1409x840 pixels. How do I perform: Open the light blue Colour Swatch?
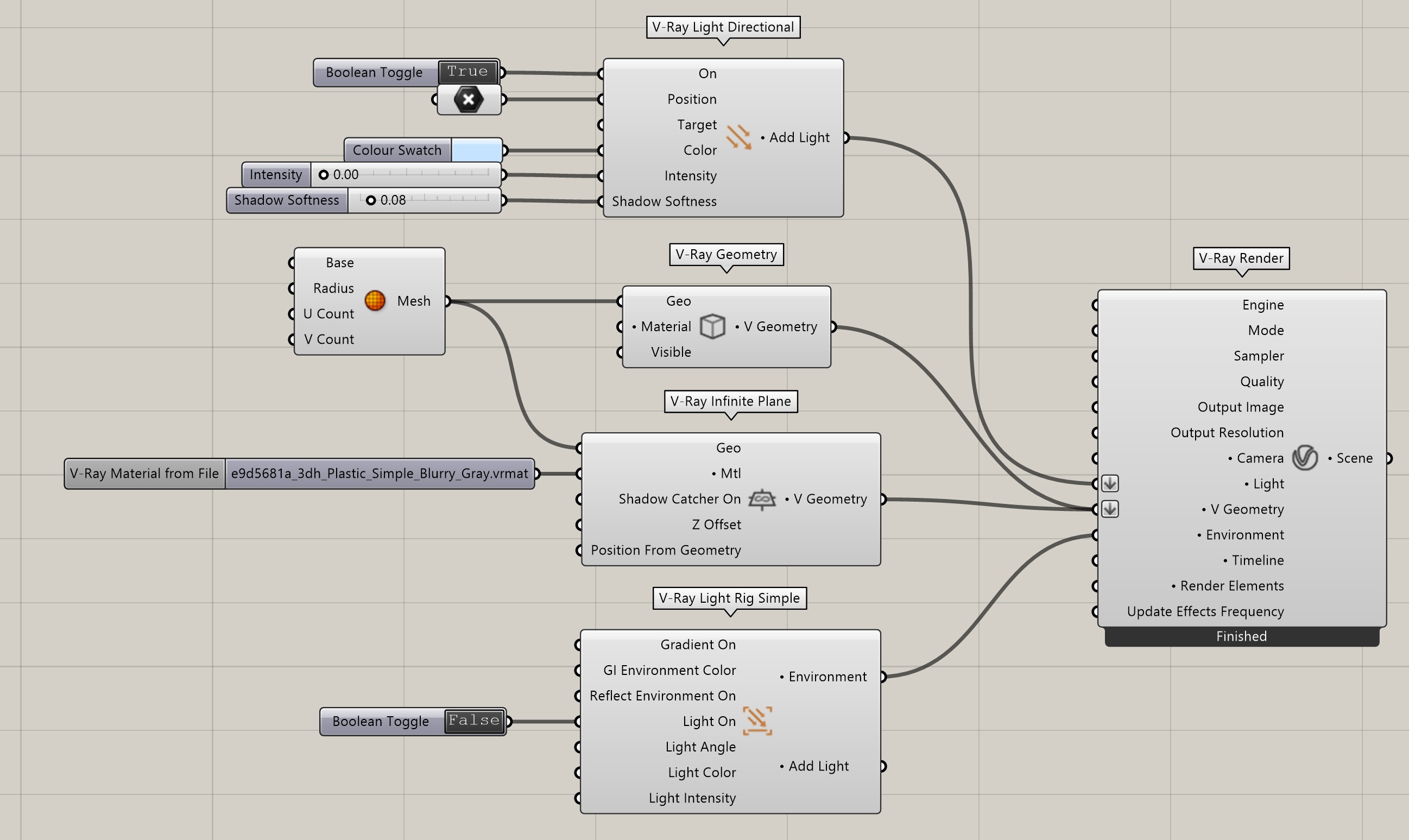[477, 150]
